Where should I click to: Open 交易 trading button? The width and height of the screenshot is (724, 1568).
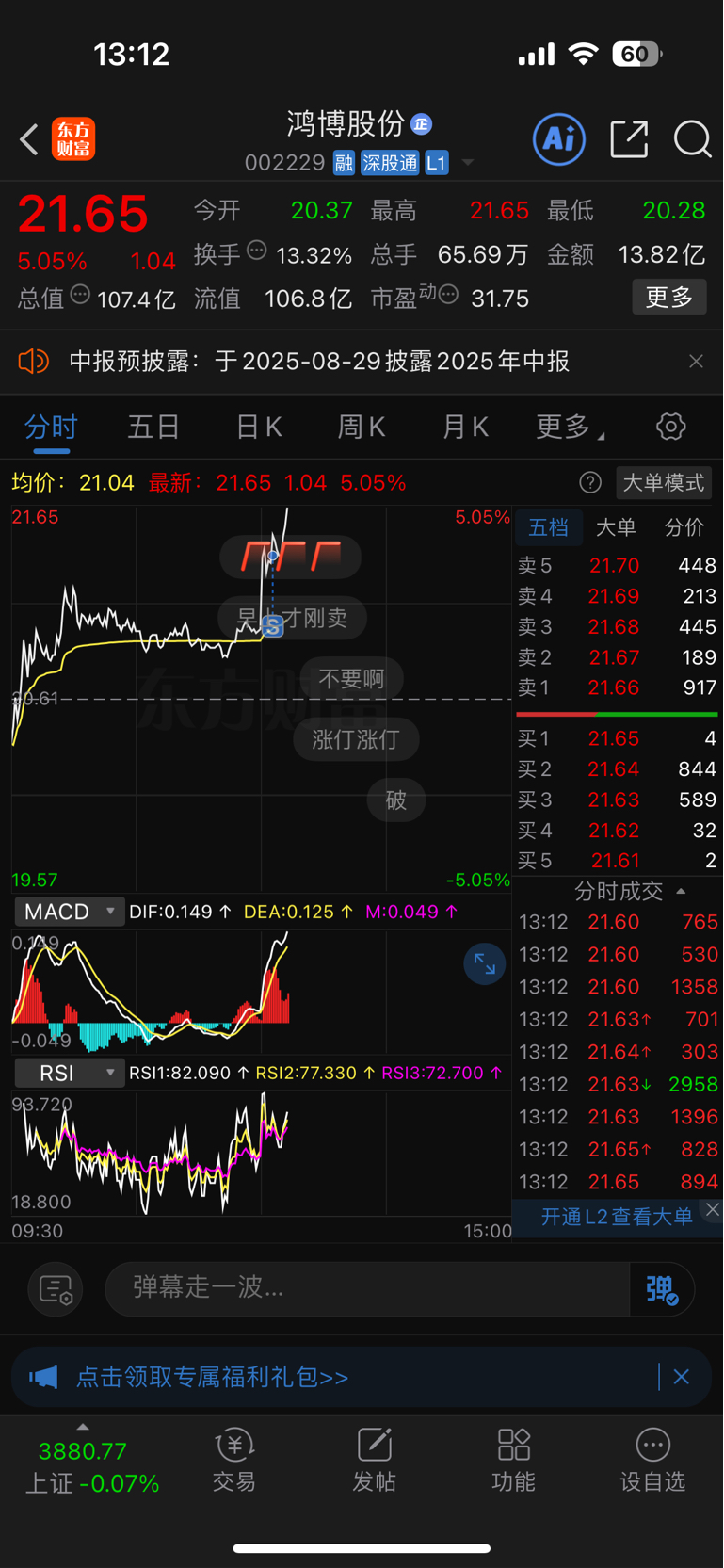[x=234, y=1461]
